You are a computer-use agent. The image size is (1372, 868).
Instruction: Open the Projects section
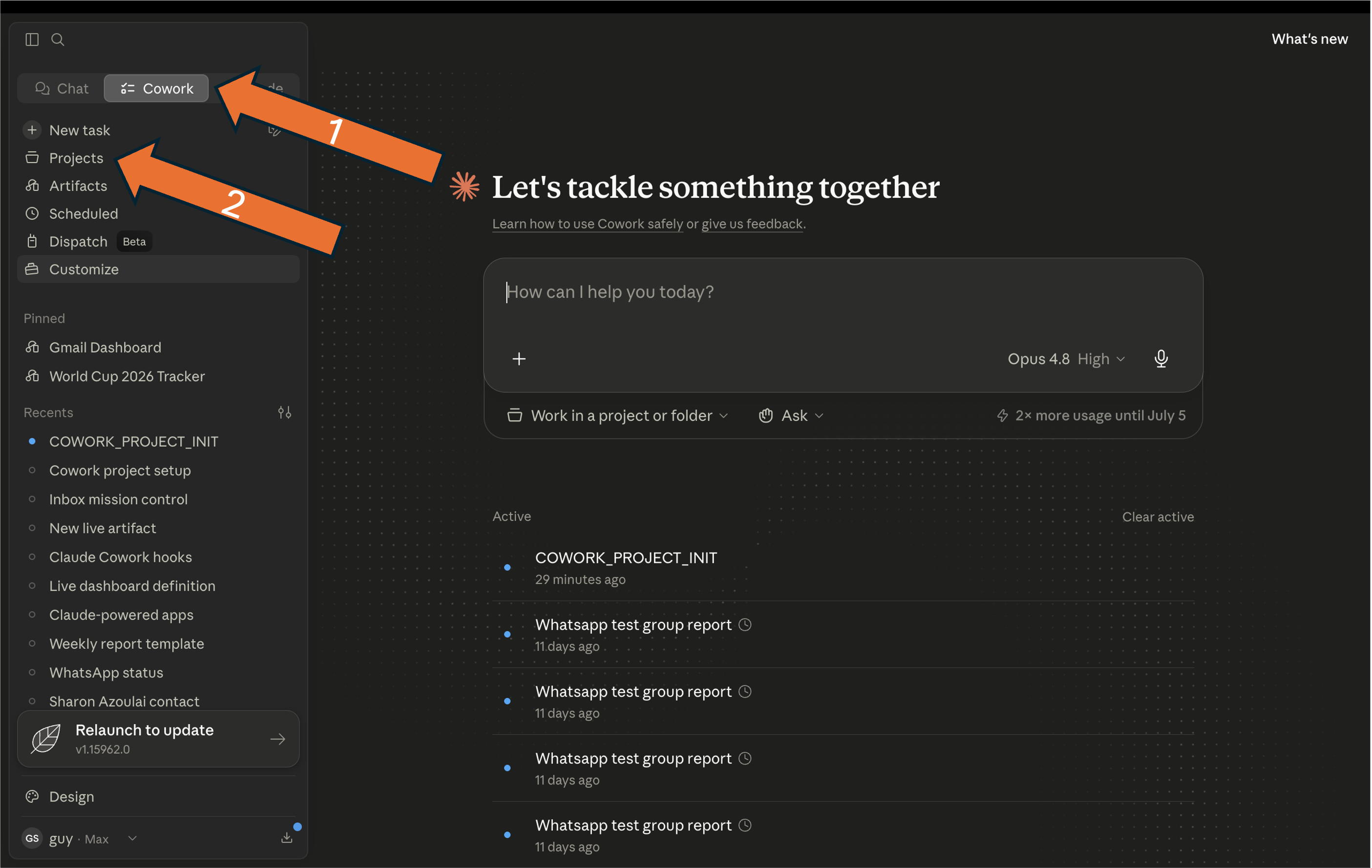point(76,158)
